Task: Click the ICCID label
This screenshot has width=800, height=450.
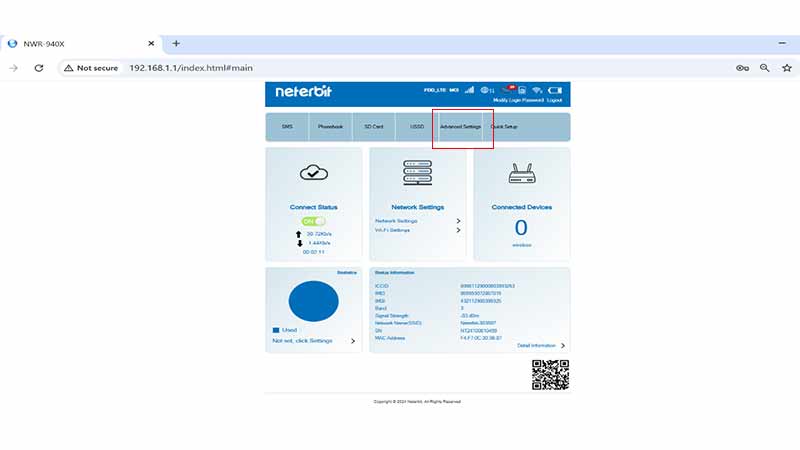Action: [382, 286]
